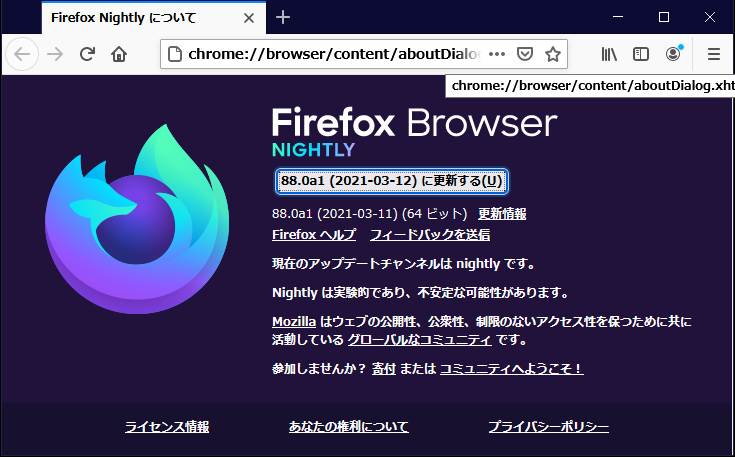Screen dimensions: 735x457
Task: Open a new tab with plus button
Action: point(283,17)
